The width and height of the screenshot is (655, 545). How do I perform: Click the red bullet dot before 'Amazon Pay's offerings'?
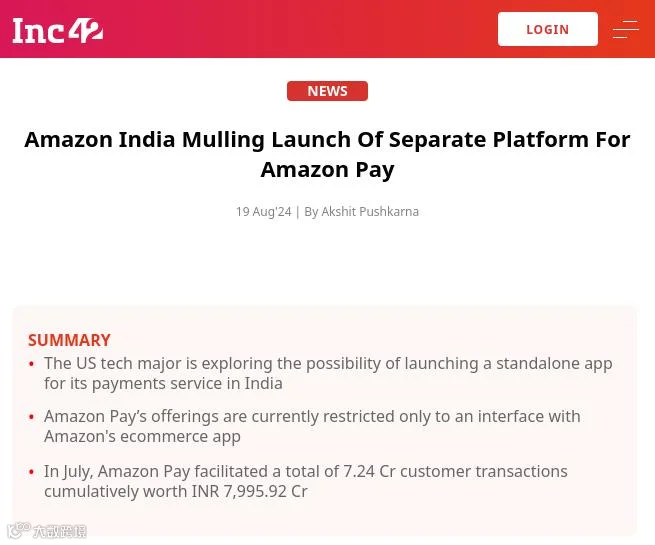(x=31, y=417)
